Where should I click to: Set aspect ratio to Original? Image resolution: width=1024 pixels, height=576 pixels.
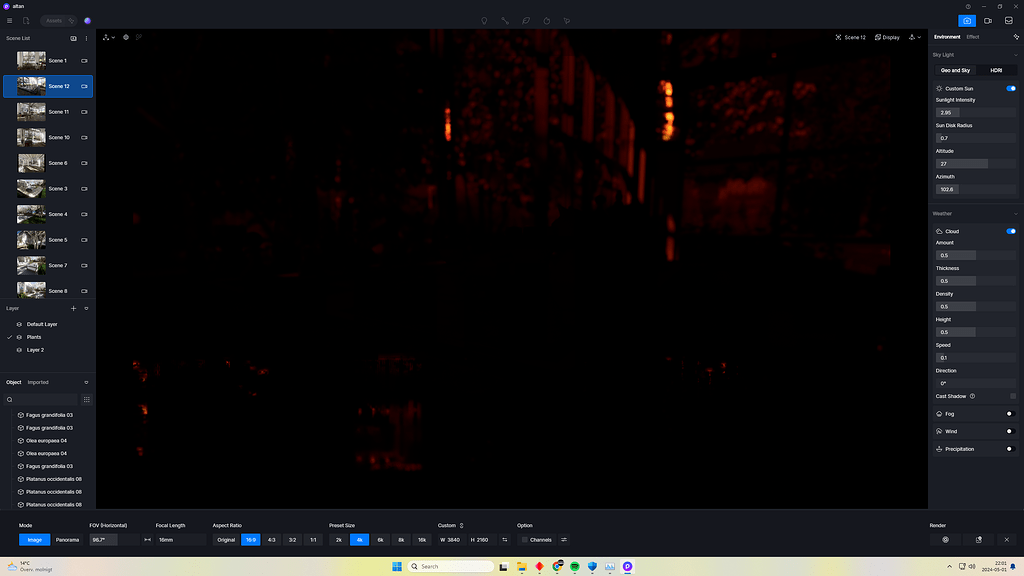click(226, 540)
